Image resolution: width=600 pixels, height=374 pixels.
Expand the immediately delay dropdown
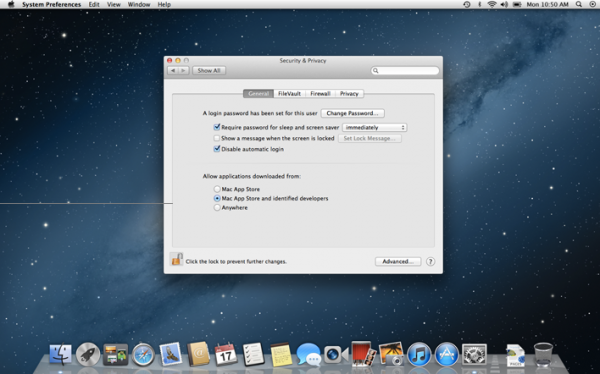pyautogui.click(x=375, y=127)
